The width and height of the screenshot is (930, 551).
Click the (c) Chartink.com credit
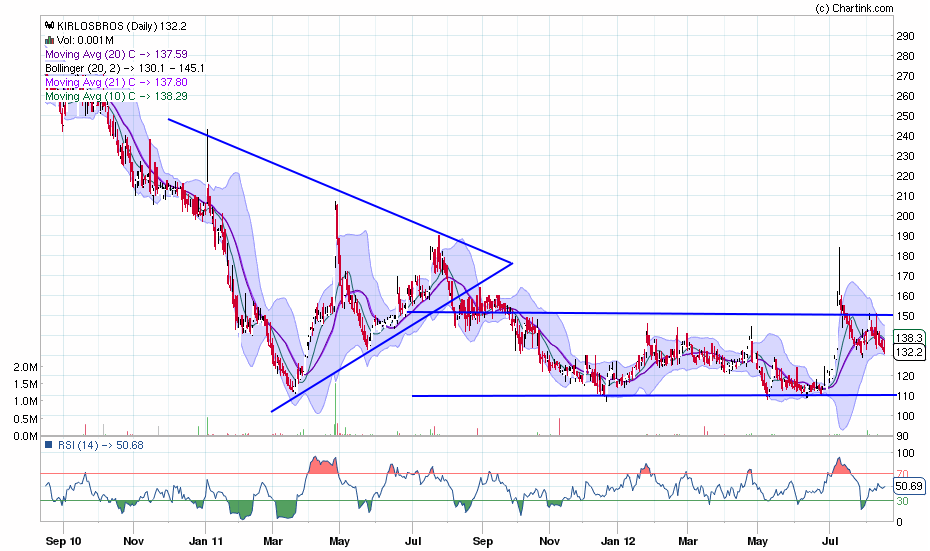[x=854, y=8]
